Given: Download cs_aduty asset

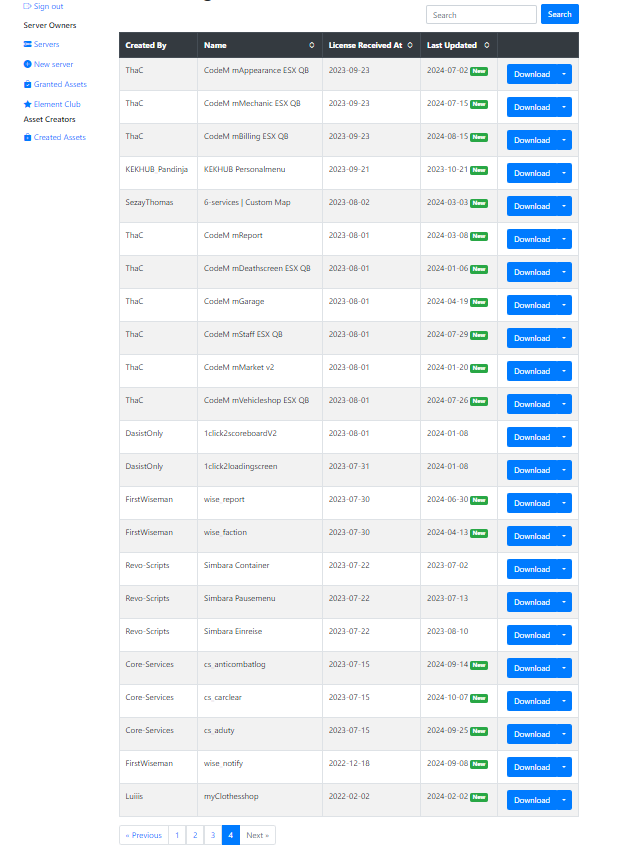Looking at the screenshot, I should 531,734.
